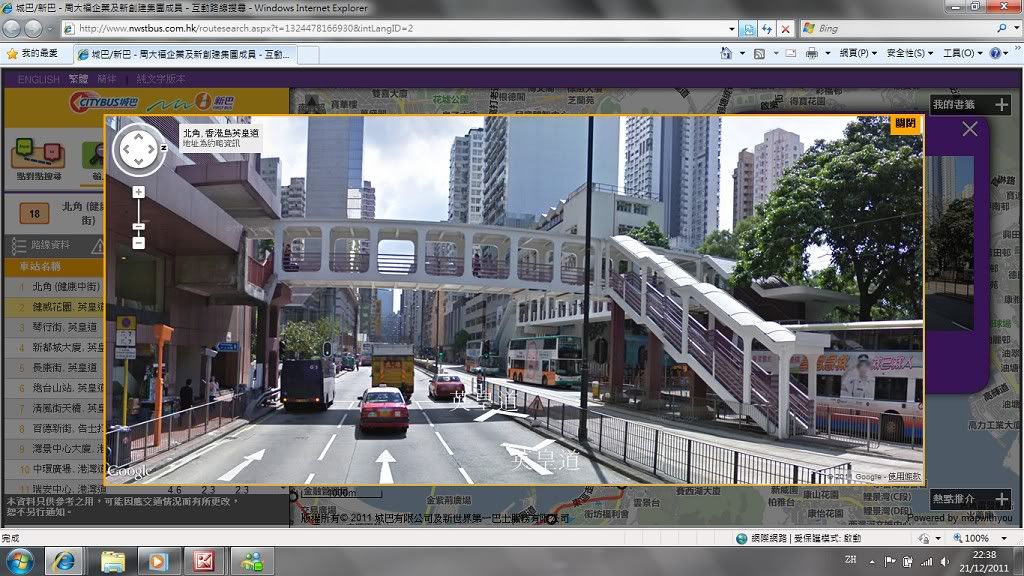Click the Action Center flag icon in tray
1024x576 pixels.
tap(889, 562)
